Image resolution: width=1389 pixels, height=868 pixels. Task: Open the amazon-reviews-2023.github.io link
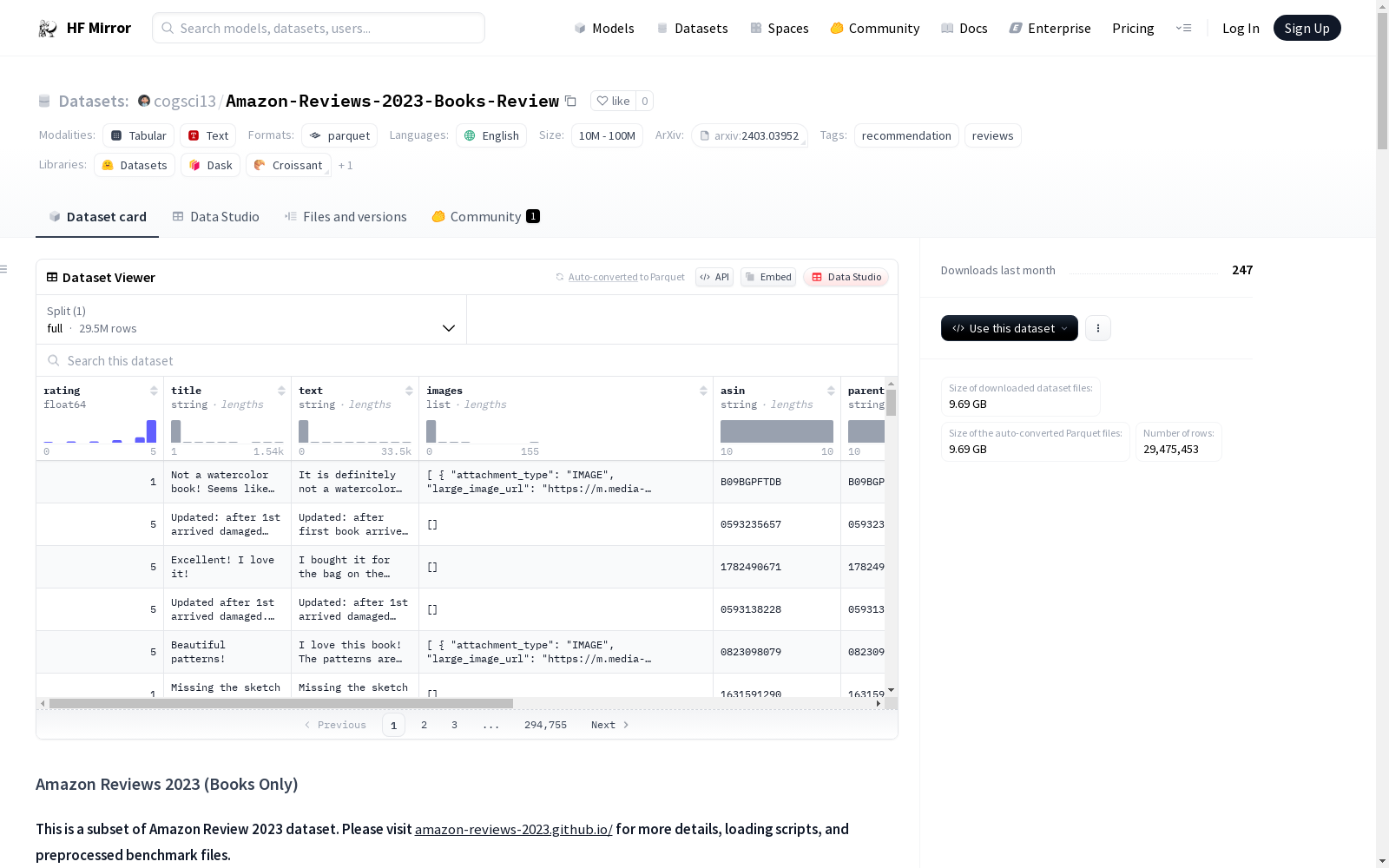[x=514, y=829]
